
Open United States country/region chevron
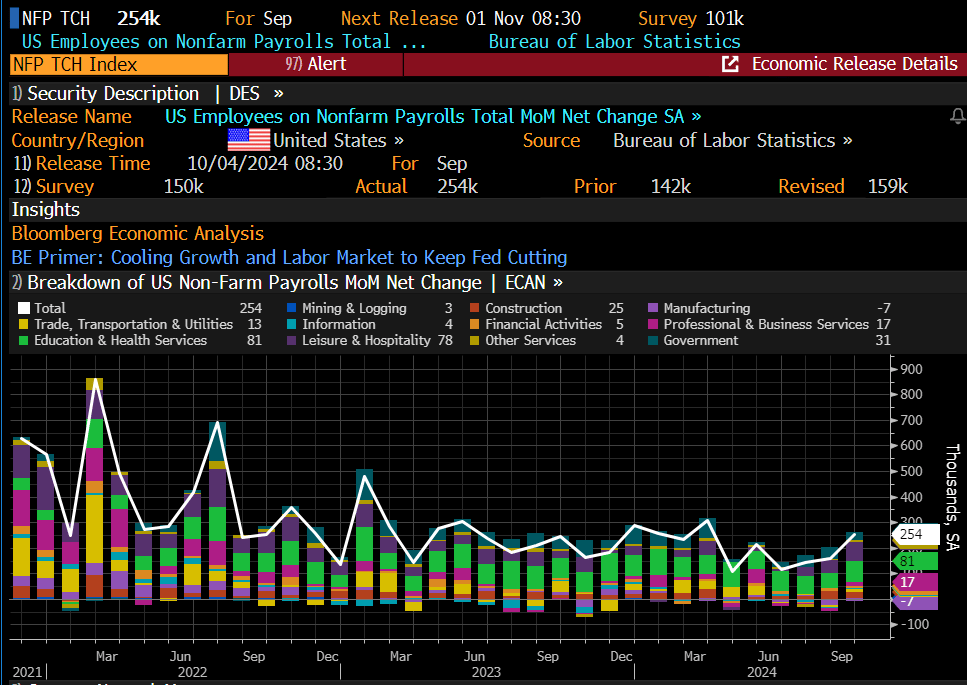(398, 141)
